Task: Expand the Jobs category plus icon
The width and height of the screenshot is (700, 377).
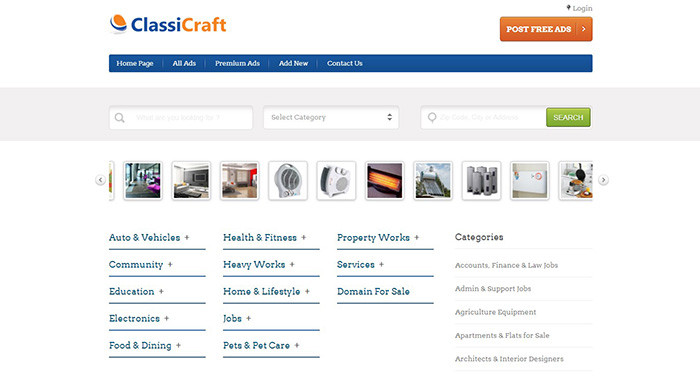Action: (249, 318)
